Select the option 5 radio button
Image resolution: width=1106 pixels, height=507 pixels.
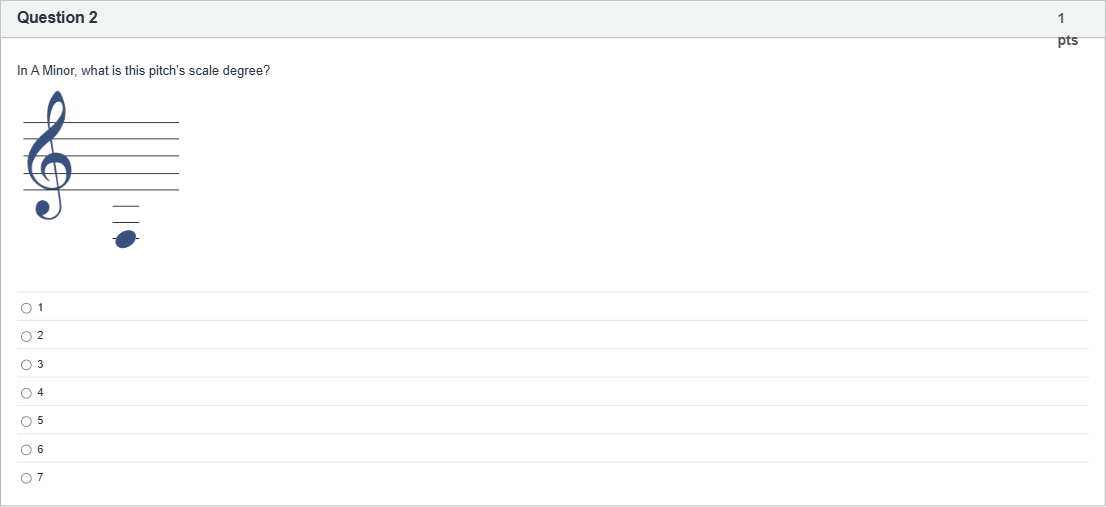tap(26, 421)
